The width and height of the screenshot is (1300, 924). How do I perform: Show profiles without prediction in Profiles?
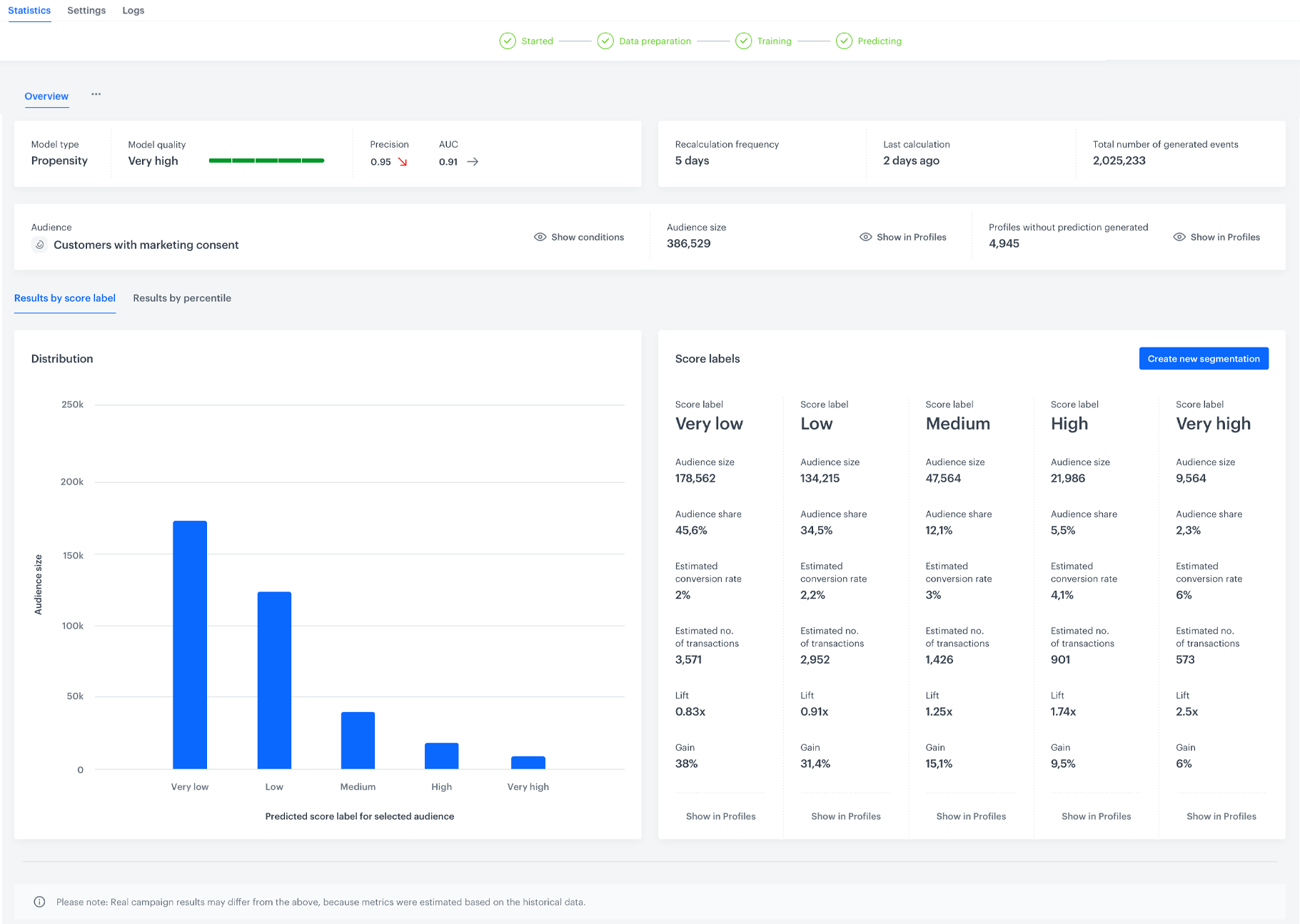pyautogui.click(x=1216, y=237)
